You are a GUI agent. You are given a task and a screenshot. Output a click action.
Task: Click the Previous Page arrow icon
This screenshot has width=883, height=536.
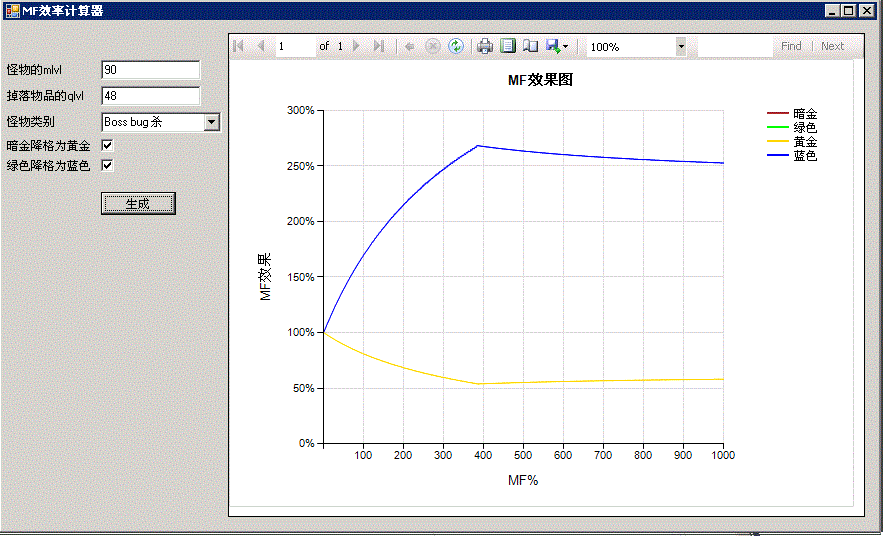(x=261, y=46)
